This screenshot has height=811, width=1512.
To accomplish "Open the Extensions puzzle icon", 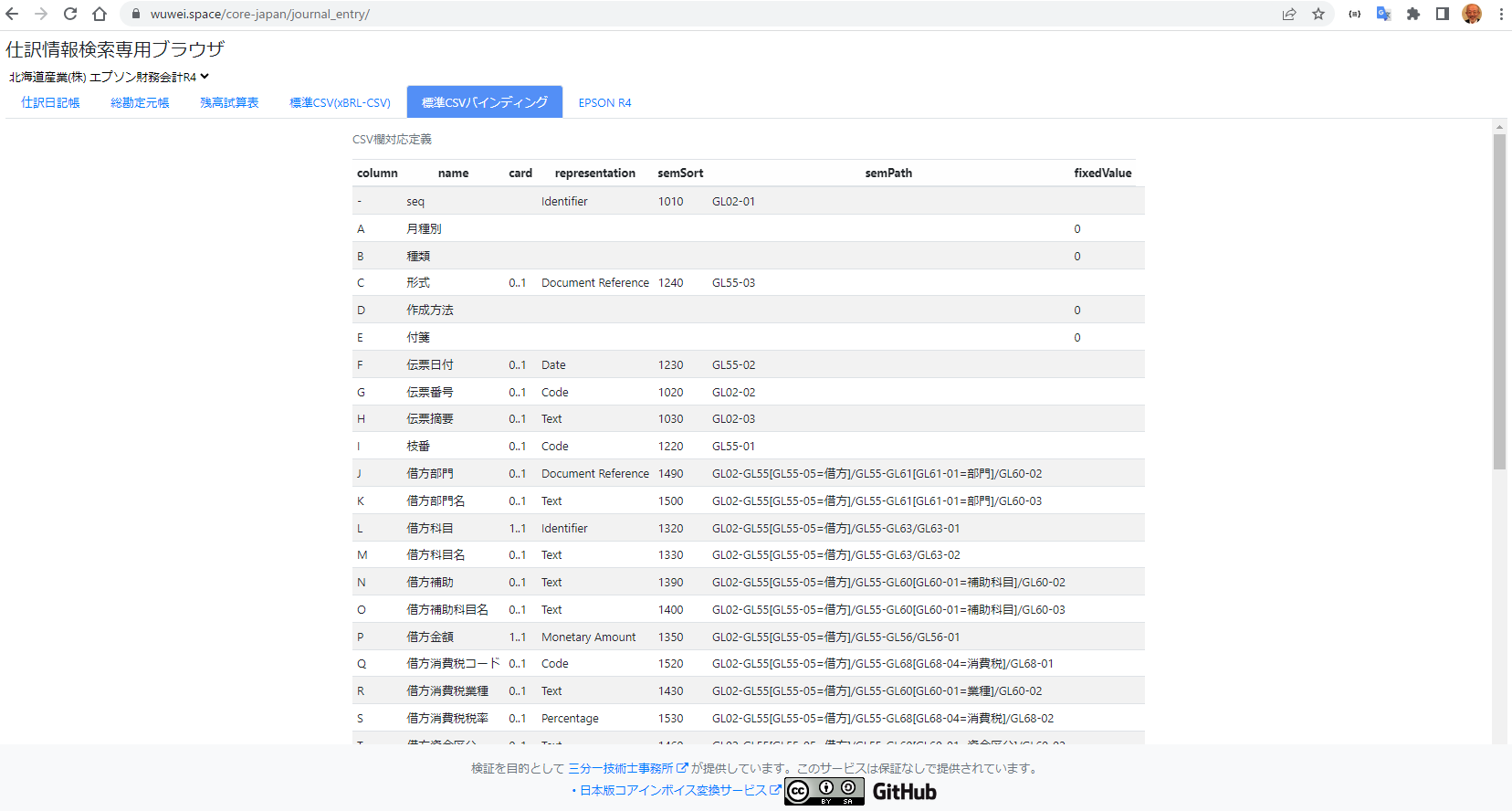I will (1412, 14).
